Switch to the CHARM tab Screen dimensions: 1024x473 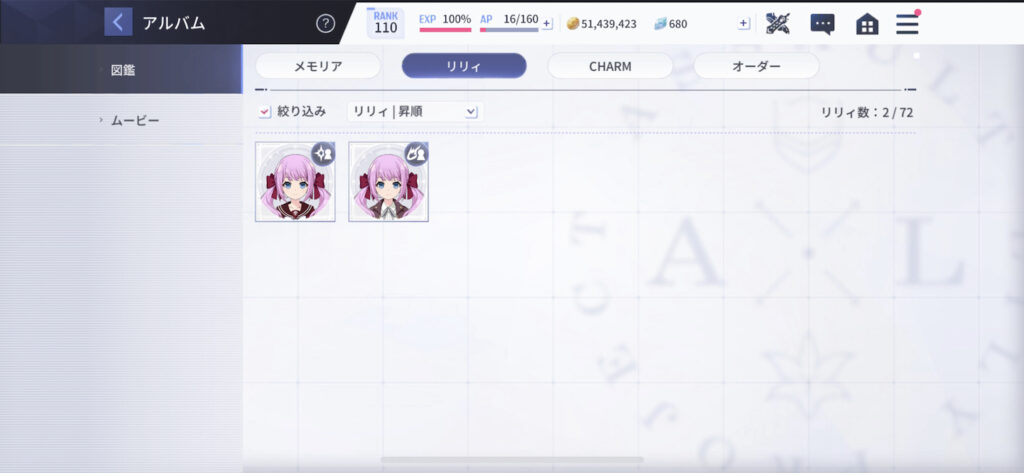pos(610,66)
